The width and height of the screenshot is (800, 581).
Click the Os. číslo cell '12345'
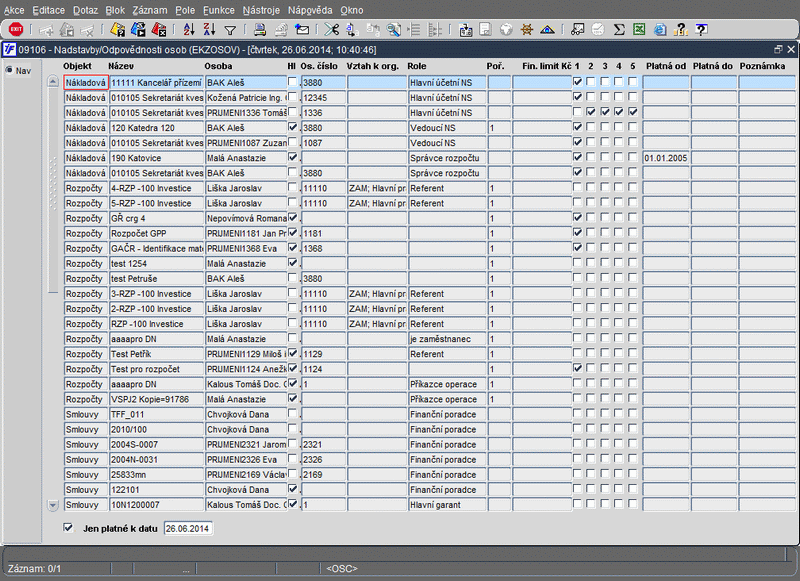coord(323,98)
